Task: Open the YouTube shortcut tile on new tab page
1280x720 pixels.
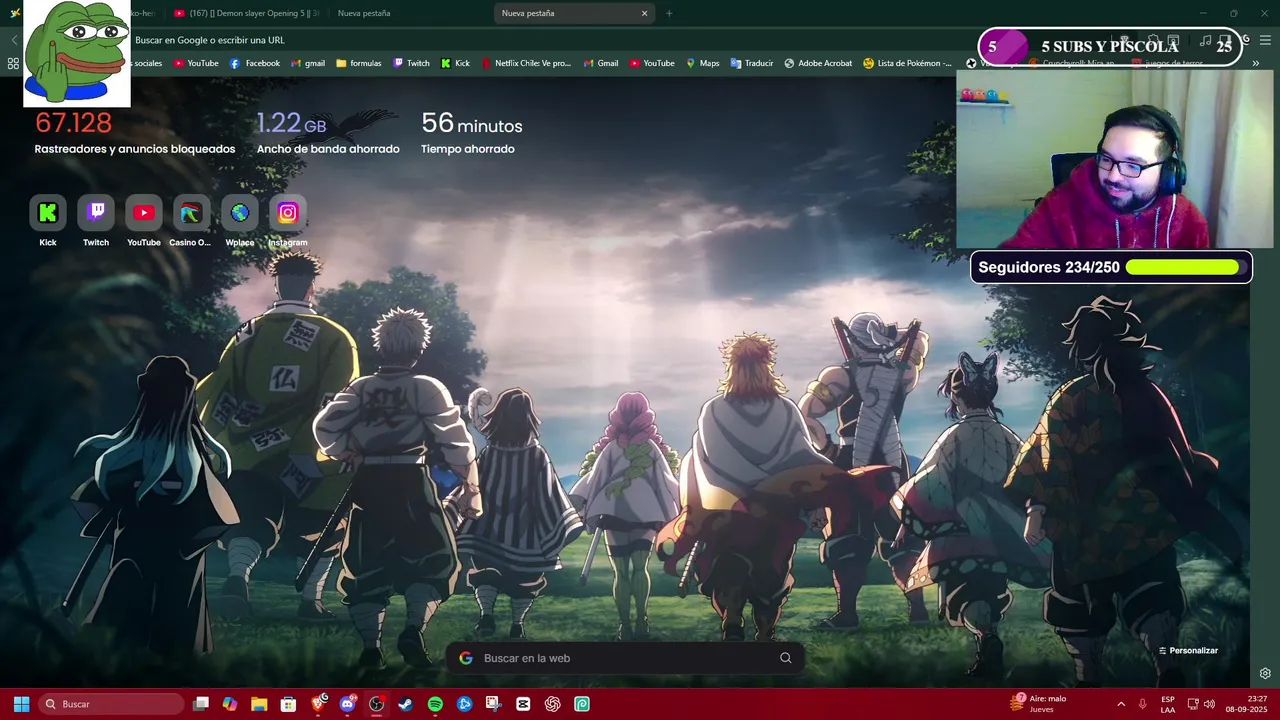Action: [144, 213]
